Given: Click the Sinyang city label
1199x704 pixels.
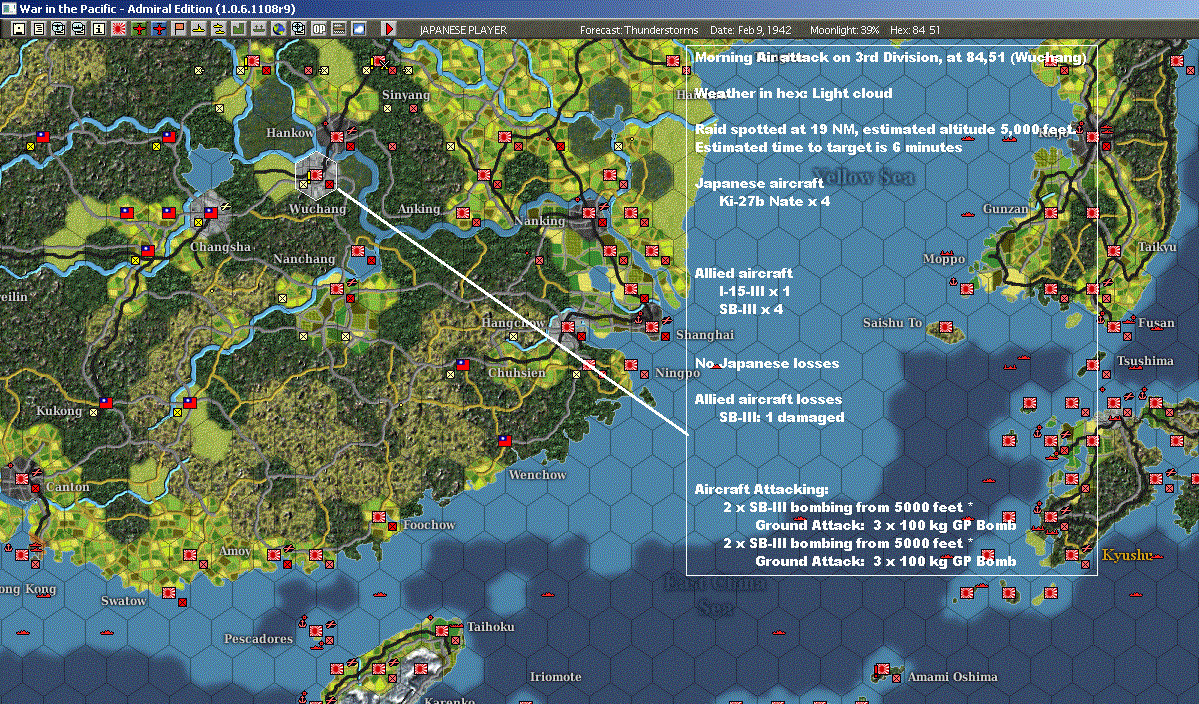Looking at the screenshot, I should coord(406,95).
